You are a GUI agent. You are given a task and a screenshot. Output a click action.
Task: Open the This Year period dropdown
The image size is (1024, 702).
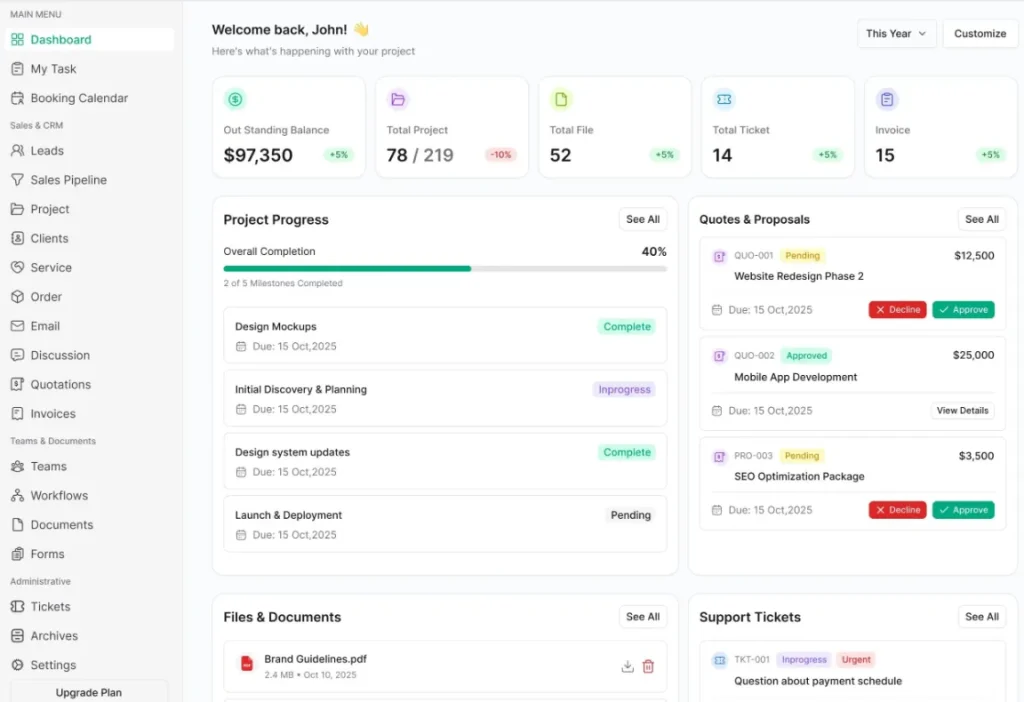896,34
